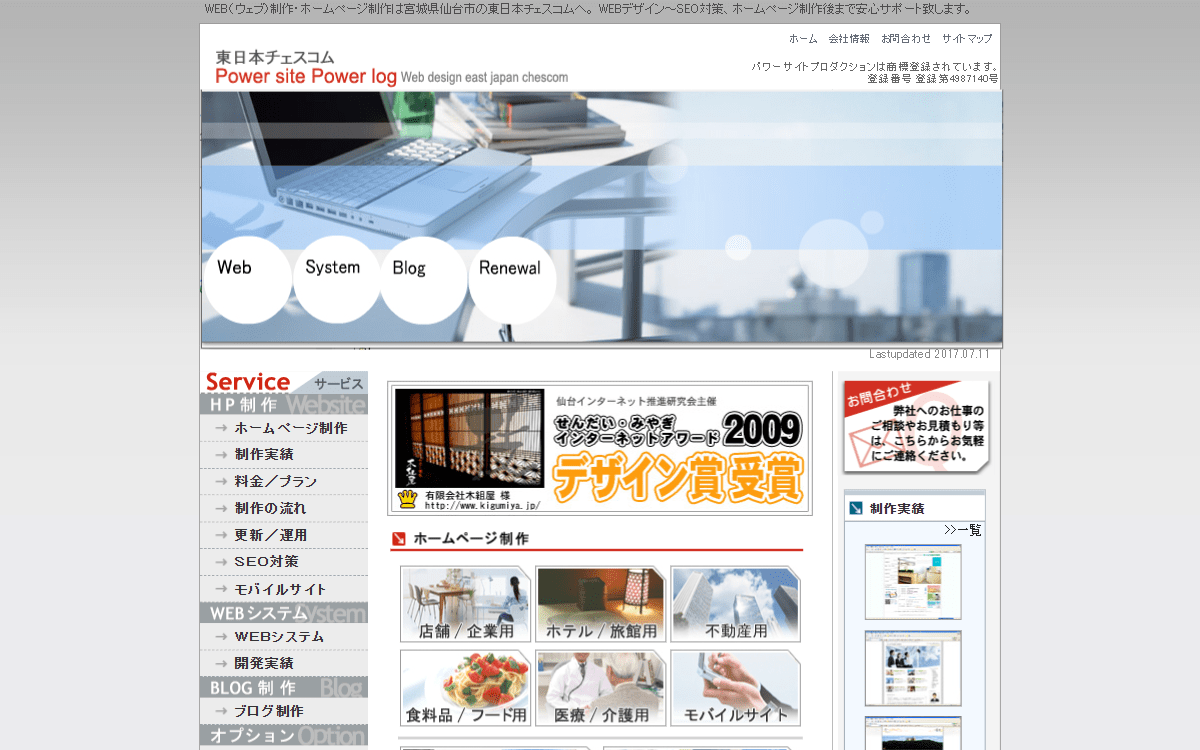Open the サイトマップ link
The image size is (1200, 750).
pos(967,39)
